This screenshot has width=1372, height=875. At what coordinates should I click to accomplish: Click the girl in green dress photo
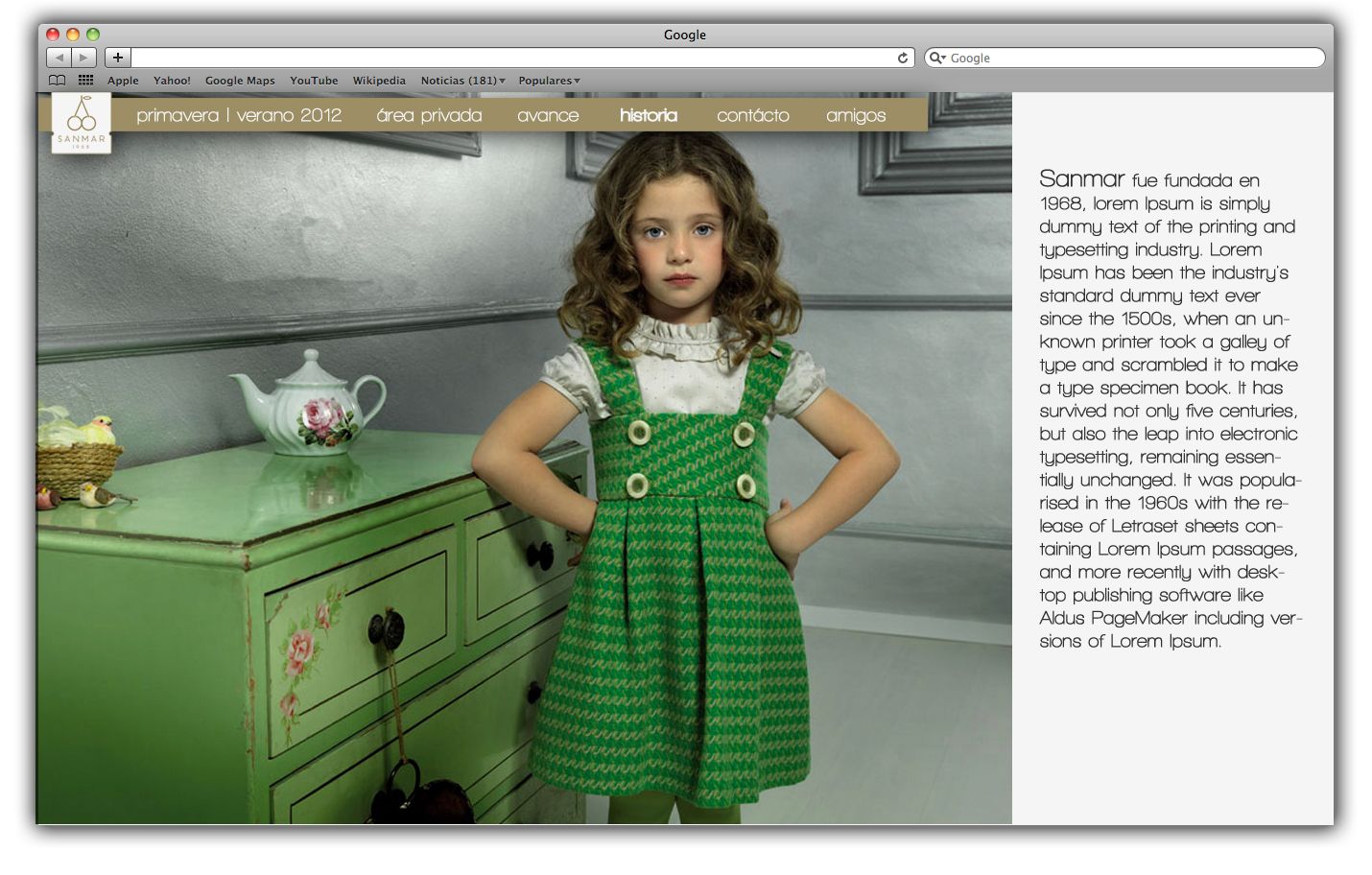[524, 459]
